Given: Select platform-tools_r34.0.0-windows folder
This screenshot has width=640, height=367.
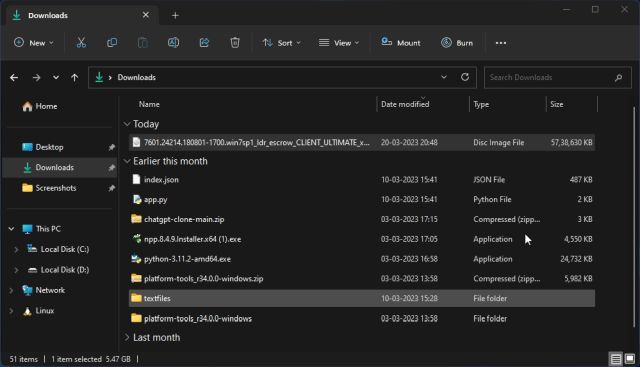Looking at the screenshot, I should (x=362, y=318).
